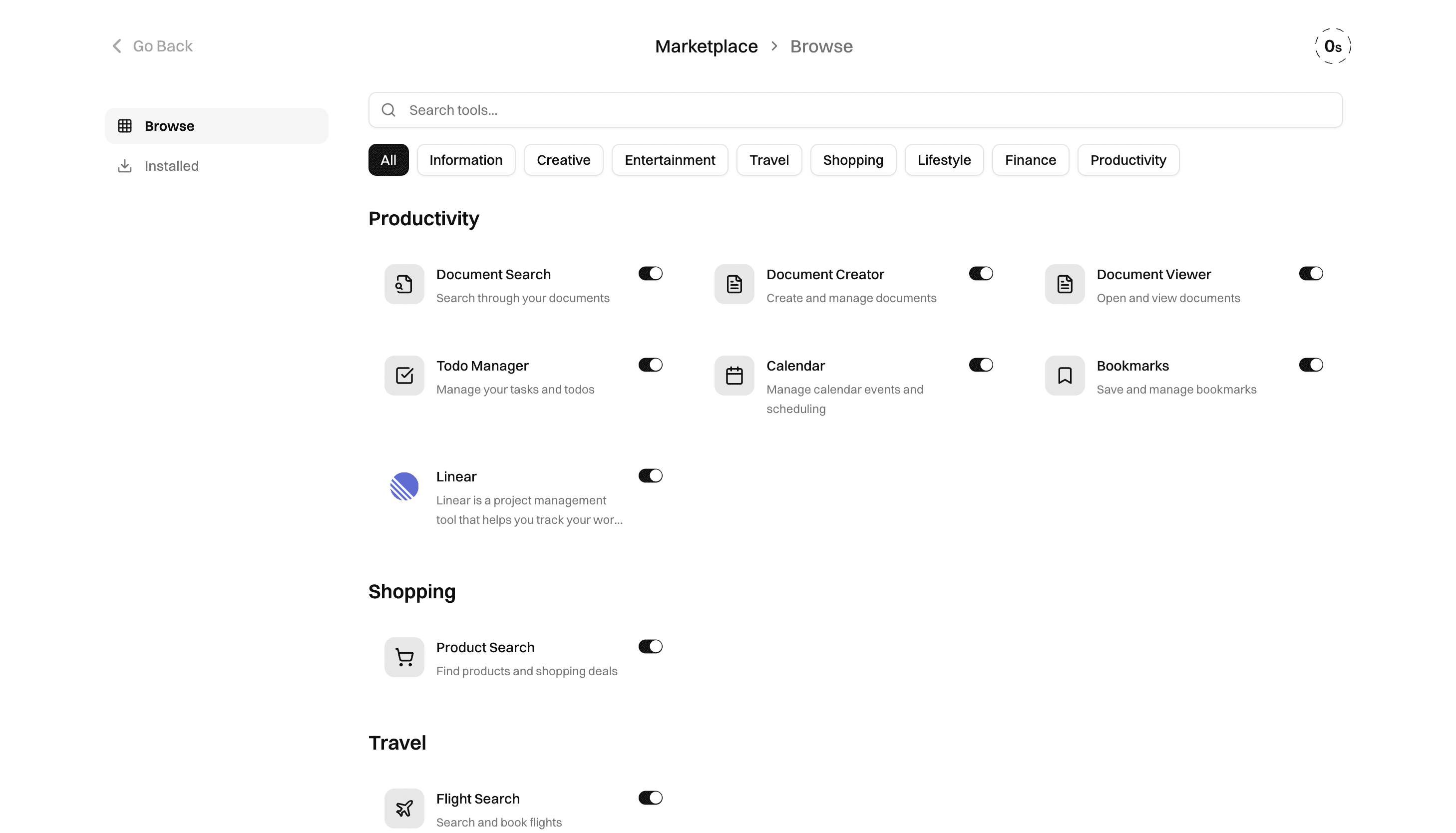Click the Shopping section heading
Image resolution: width=1456 pixels, height=833 pixels.
pyautogui.click(x=412, y=592)
